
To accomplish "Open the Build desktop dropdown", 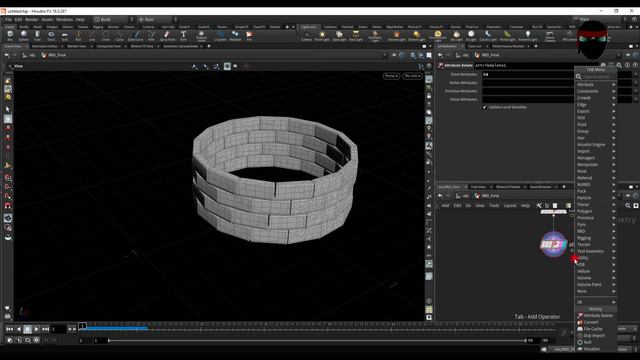I will 114,19.
